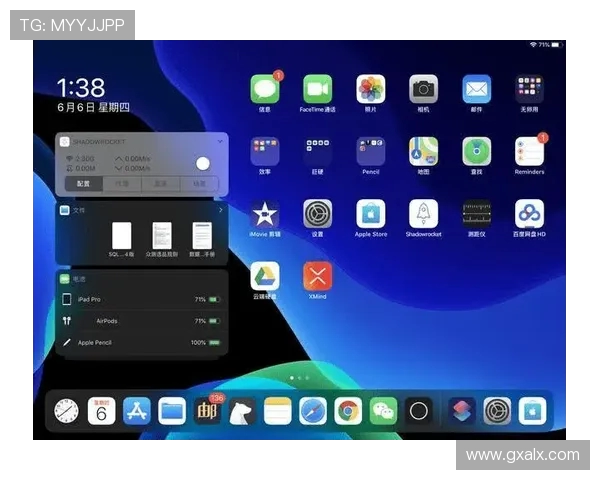Open Chrome in the dock
Image resolution: width=600 pixels, height=480 pixels.
(348, 410)
